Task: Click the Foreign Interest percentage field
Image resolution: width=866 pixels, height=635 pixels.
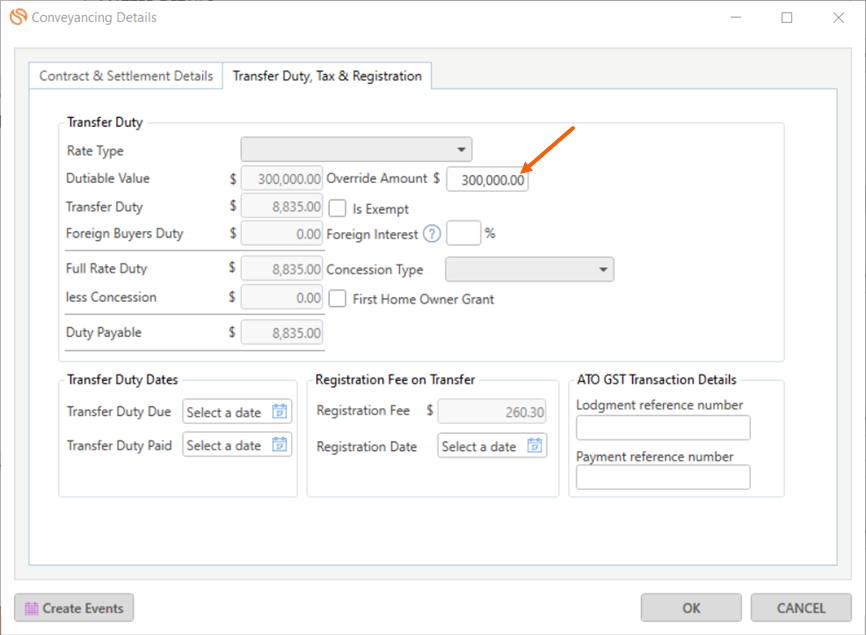Action: point(463,233)
